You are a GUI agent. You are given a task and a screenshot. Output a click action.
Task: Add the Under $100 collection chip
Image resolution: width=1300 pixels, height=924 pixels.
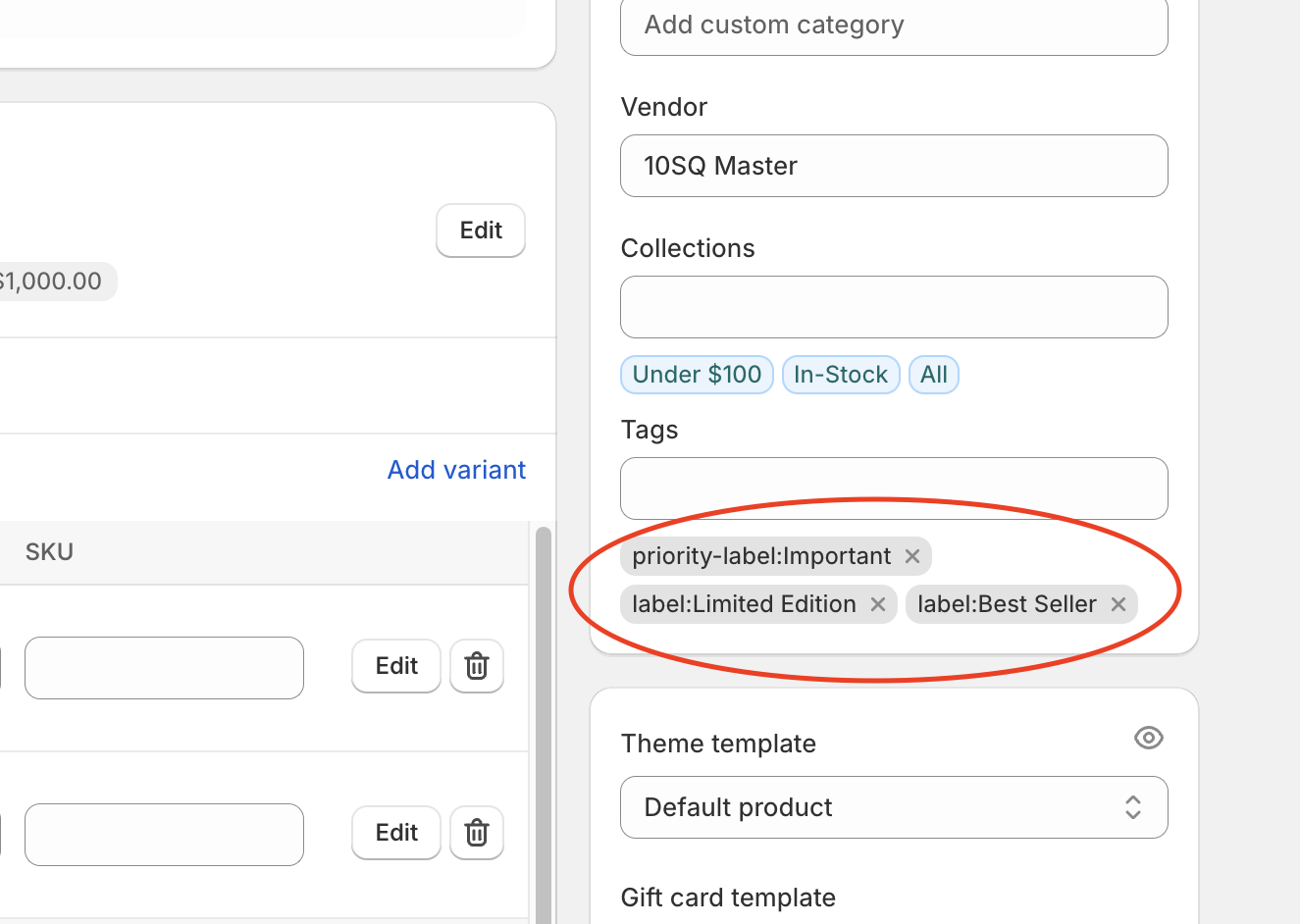pos(697,375)
